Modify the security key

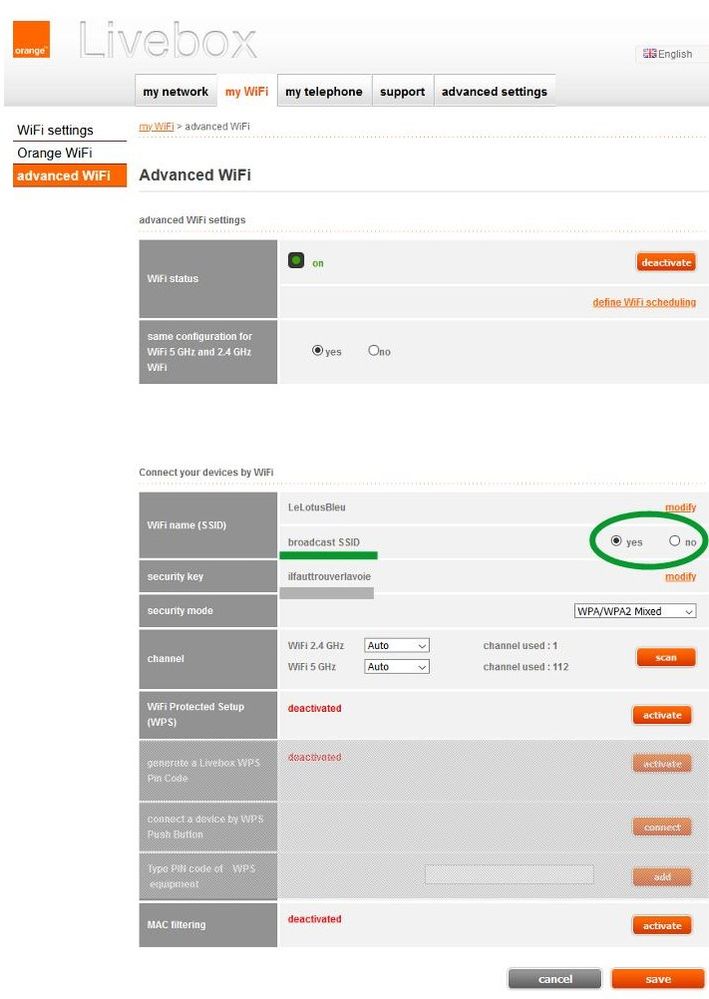680,577
